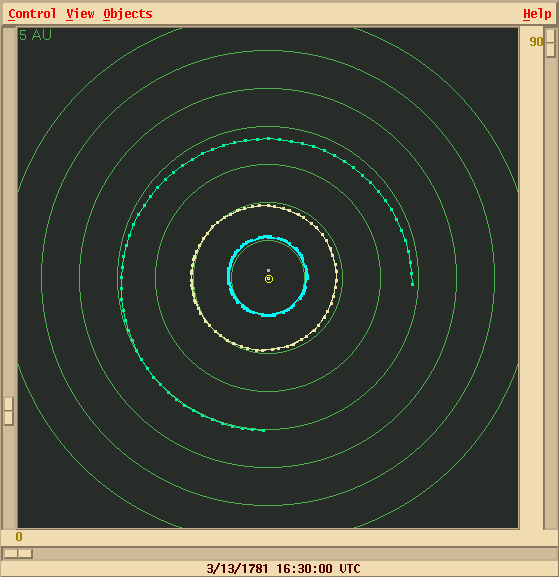Click the right vertical slider track
The image size is (559, 577).
click(551, 278)
